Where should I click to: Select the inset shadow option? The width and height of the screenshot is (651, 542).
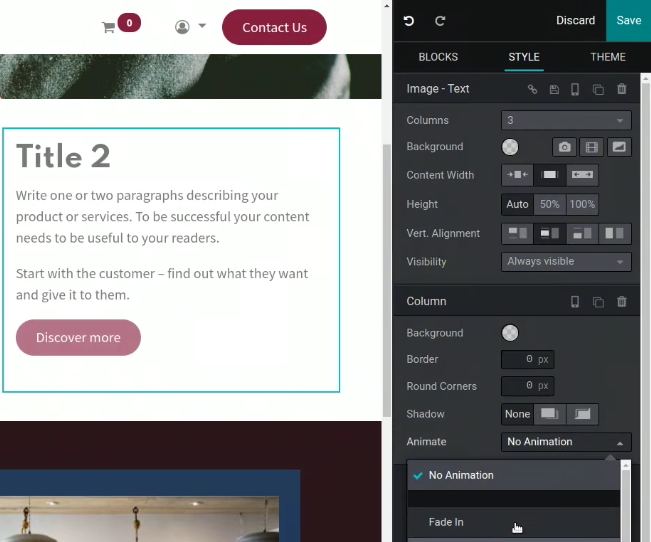click(582, 414)
